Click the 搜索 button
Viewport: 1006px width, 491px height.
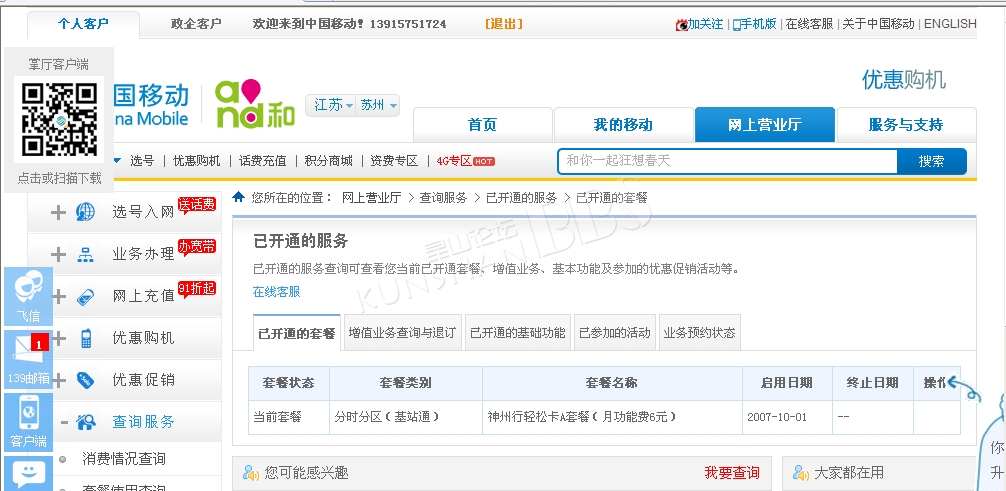(932, 161)
